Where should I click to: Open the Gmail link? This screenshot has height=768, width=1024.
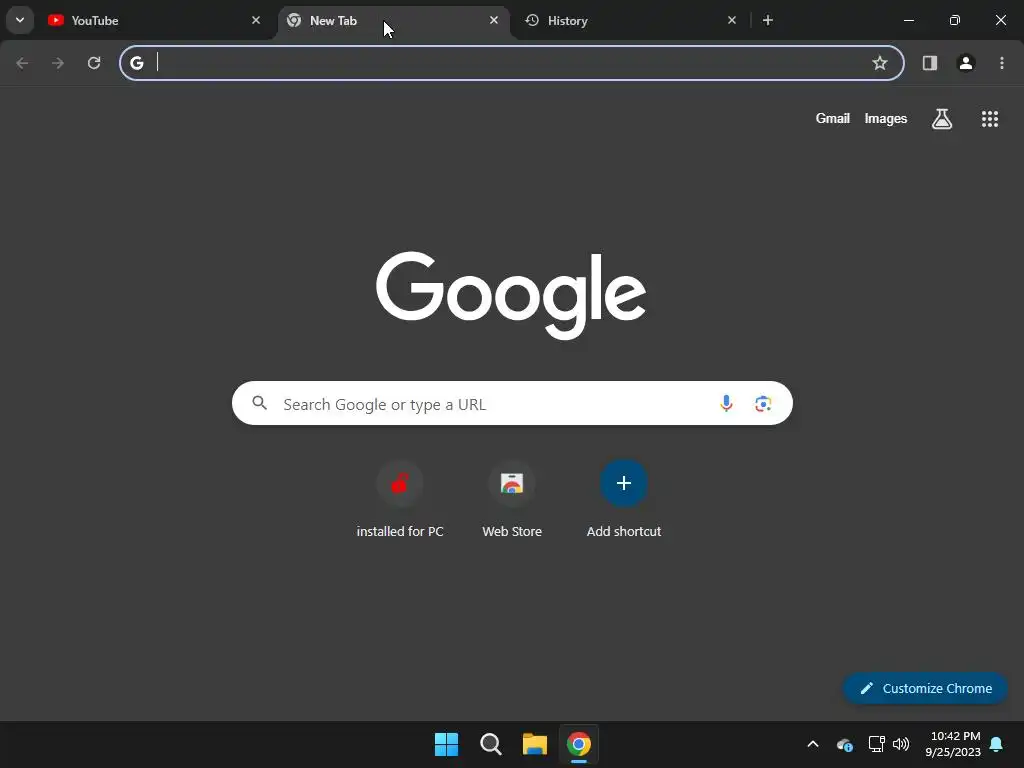pyautogui.click(x=833, y=118)
